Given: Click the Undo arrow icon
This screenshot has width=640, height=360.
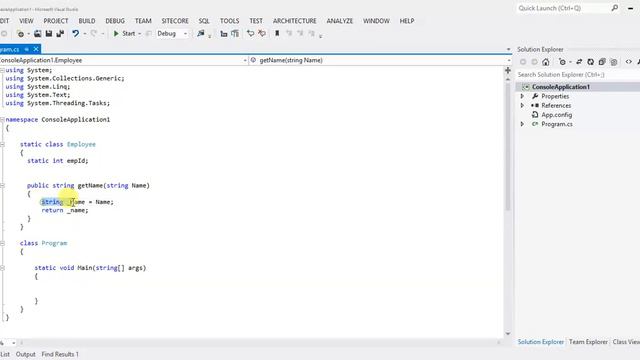Looking at the screenshot, I should [x=76, y=33].
